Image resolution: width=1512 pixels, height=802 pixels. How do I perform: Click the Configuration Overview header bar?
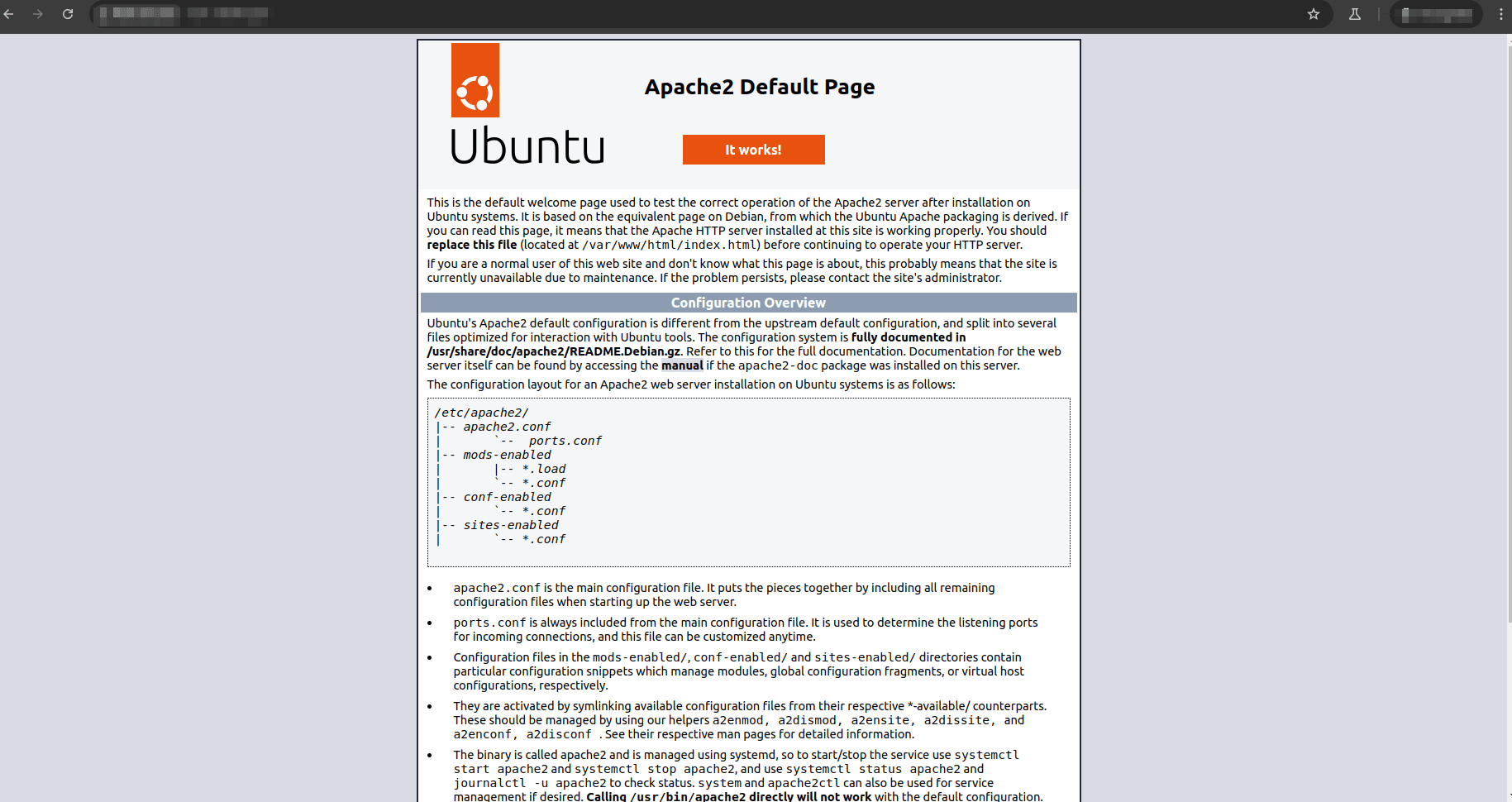747,303
